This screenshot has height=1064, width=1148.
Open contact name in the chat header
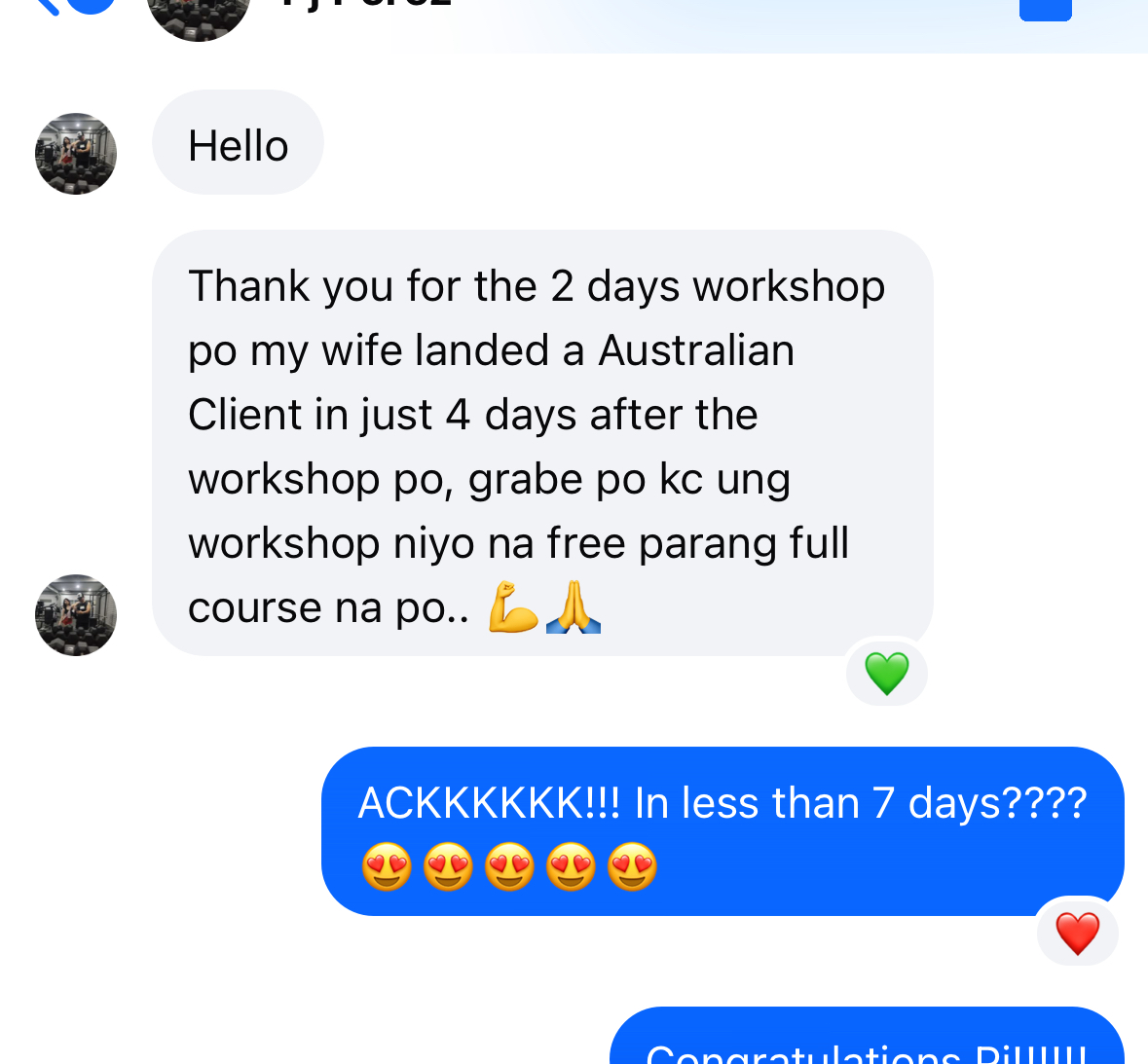(x=364, y=4)
